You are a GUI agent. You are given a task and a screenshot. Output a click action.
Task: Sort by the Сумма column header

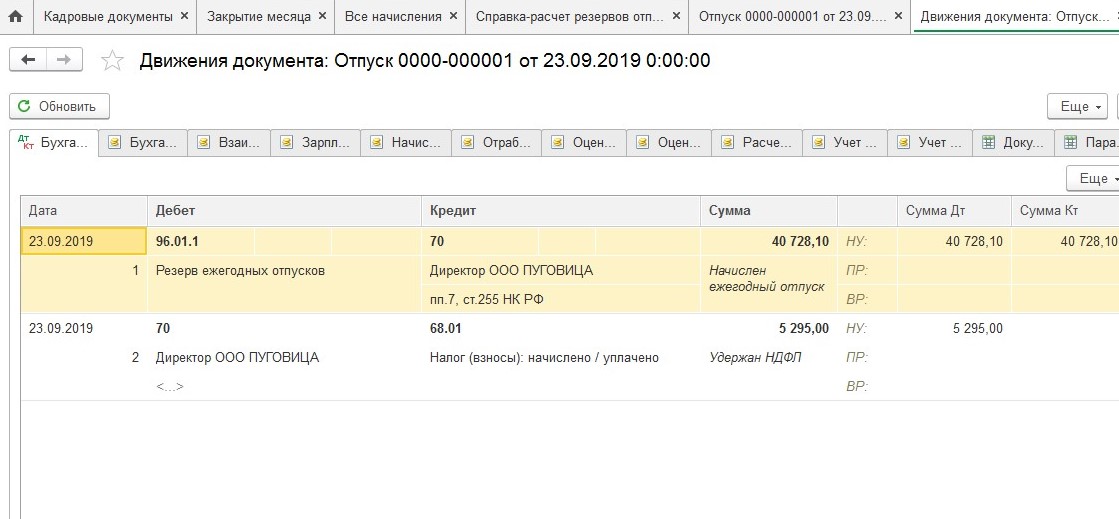click(767, 211)
